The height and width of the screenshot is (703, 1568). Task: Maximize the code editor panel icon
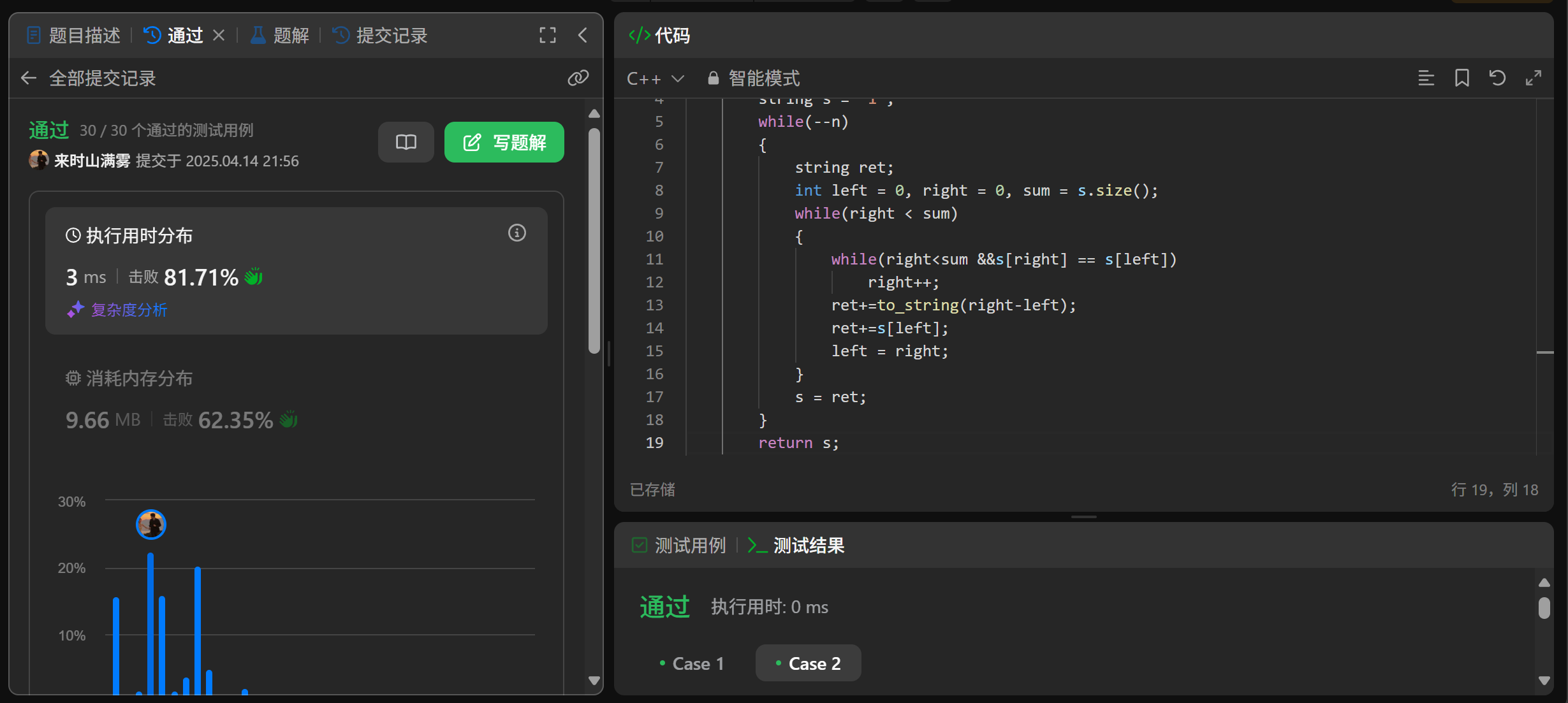coord(1534,78)
